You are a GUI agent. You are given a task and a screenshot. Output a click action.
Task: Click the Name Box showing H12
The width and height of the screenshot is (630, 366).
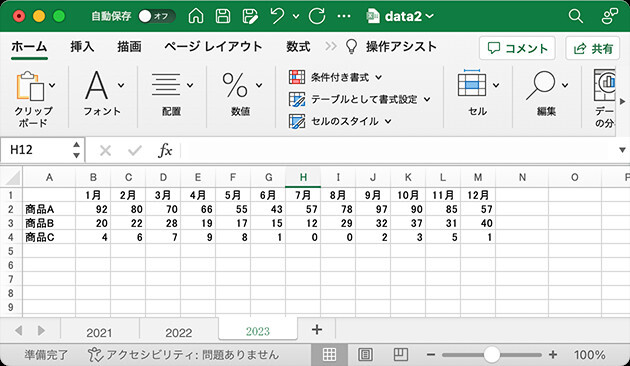pyautogui.click(x=36, y=150)
